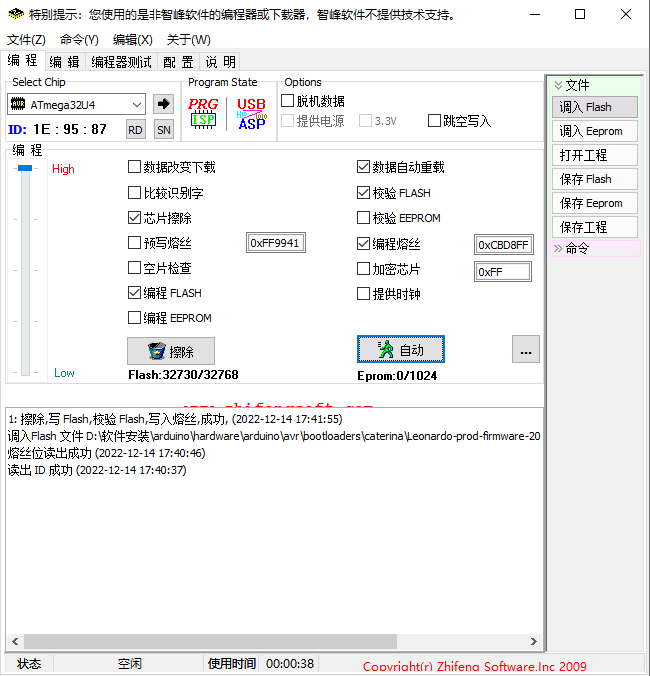Image resolution: width=650 pixels, height=676 pixels.
Task: Click 调入 Flash button
Action: tap(595, 107)
